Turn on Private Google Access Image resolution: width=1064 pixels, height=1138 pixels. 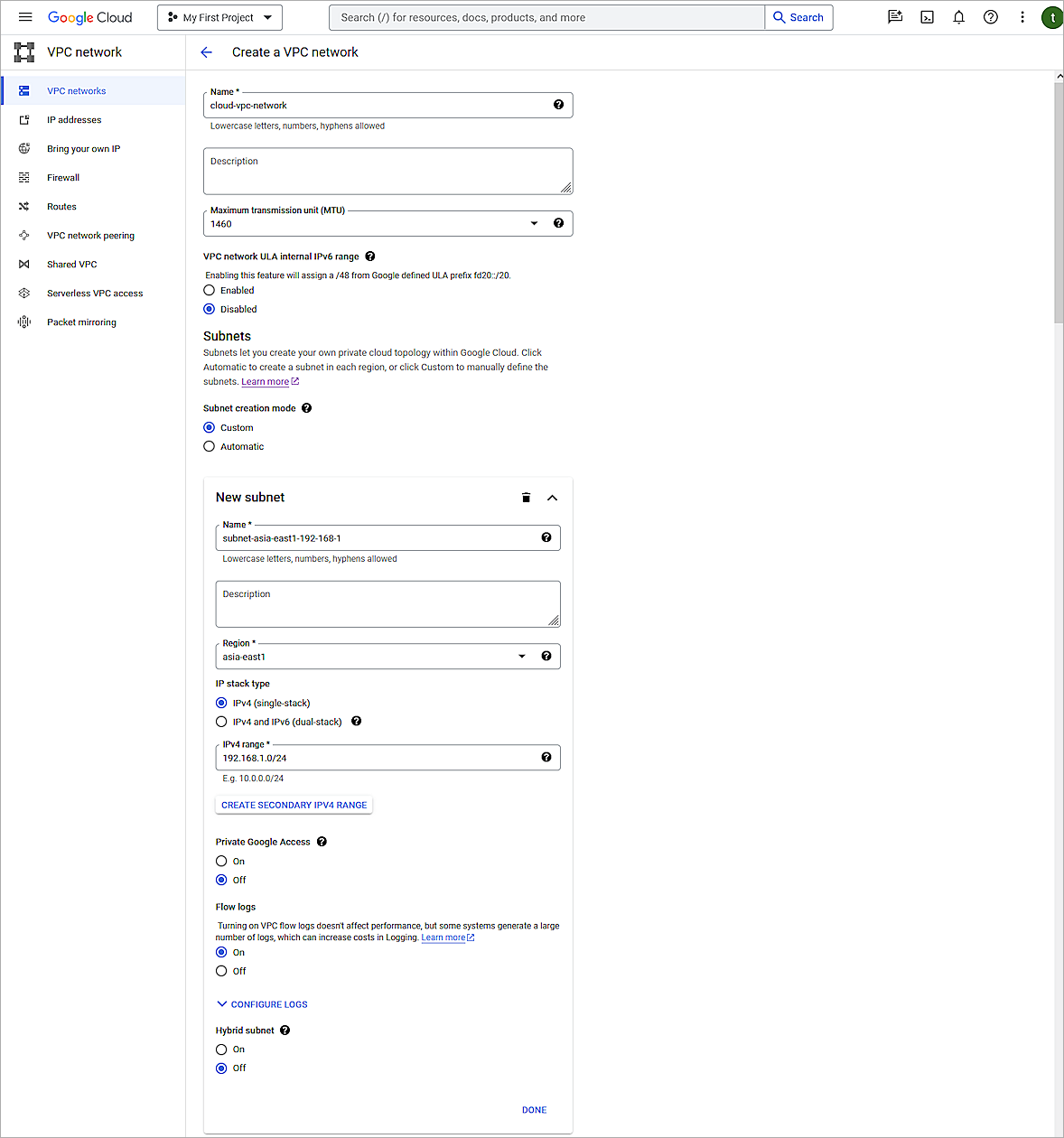221,861
